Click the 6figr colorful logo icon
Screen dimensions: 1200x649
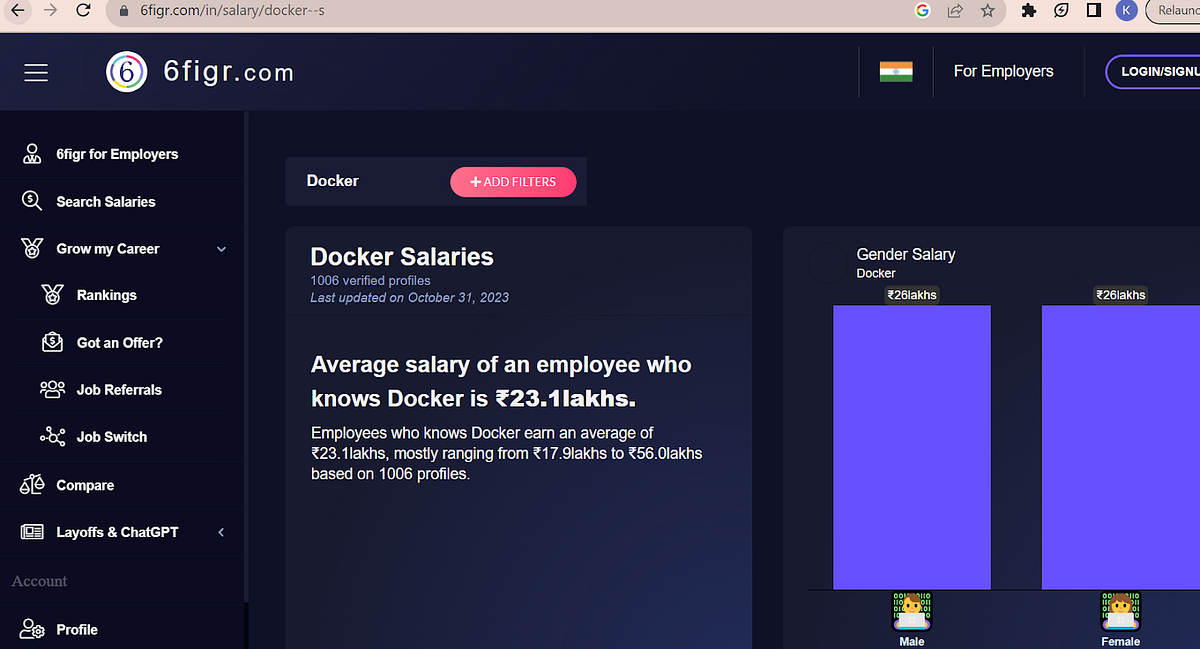(127, 72)
